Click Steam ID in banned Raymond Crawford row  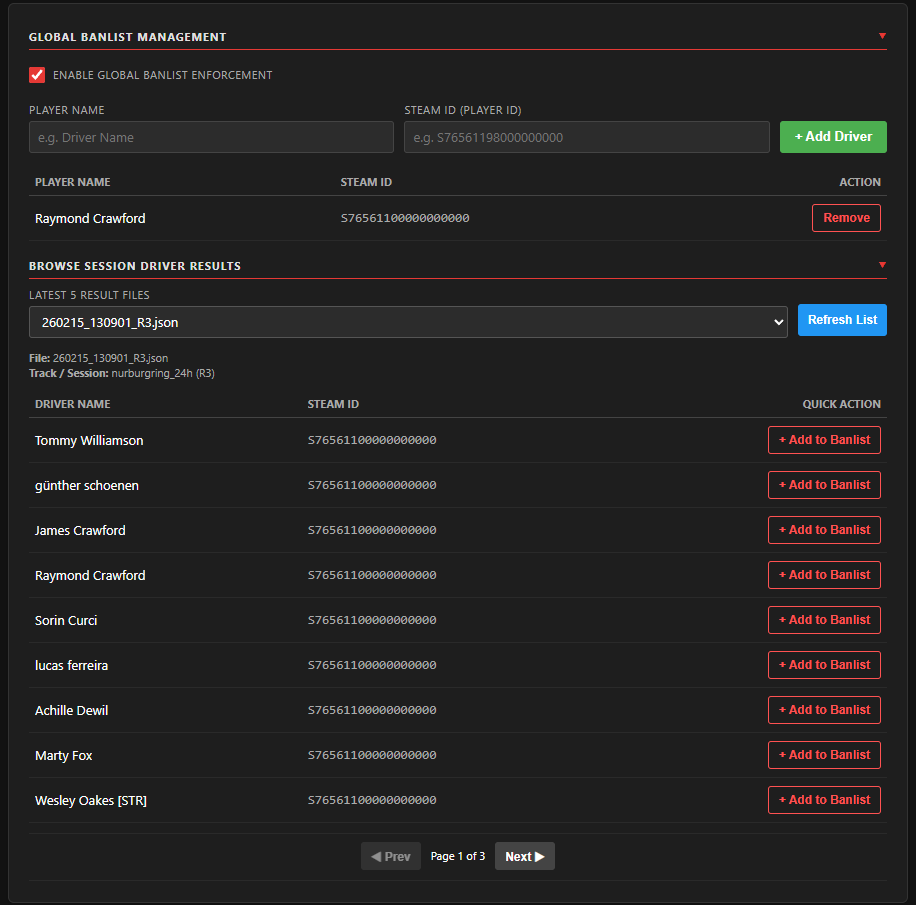click(405, 218)
